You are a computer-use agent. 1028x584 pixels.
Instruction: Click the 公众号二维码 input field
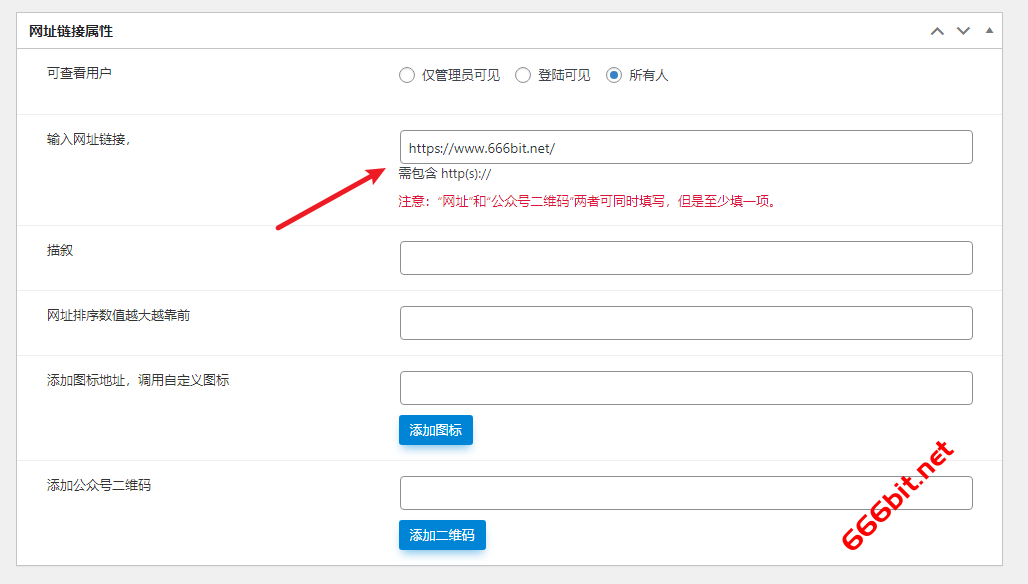pos(685,493)
